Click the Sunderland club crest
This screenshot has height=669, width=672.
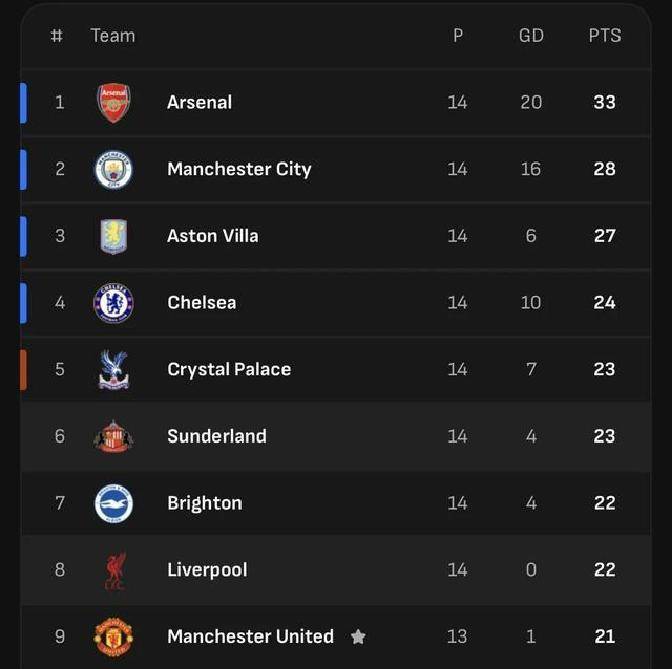[113, 437]
